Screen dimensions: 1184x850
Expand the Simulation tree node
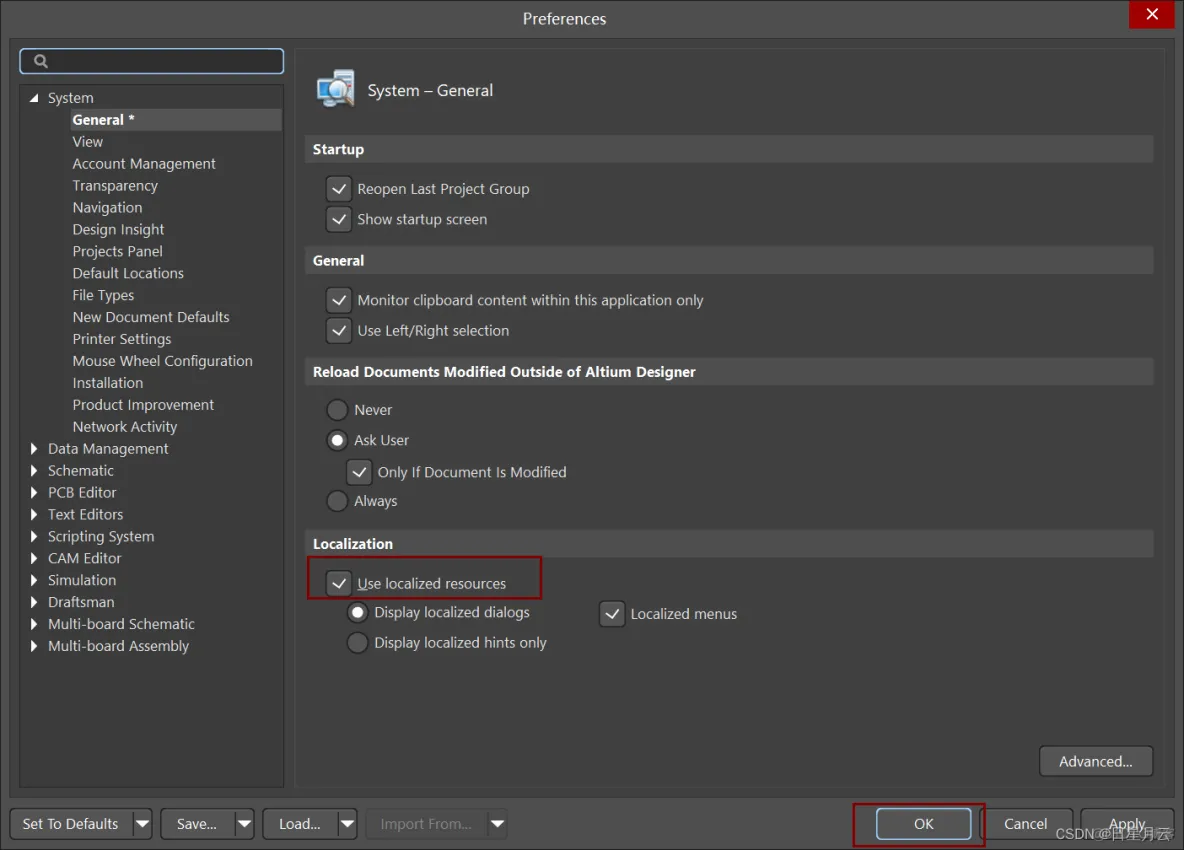(34, 580)
